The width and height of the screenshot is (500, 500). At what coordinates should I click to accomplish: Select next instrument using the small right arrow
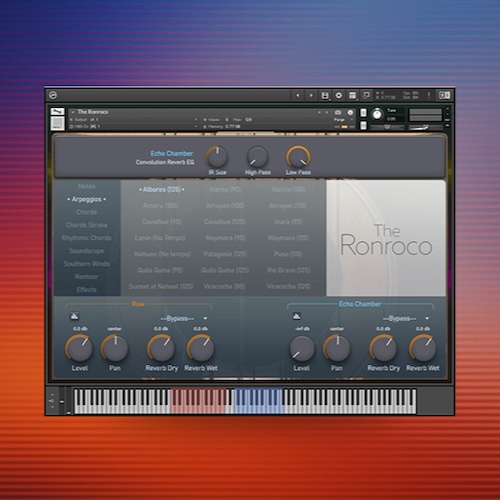pos(326,112)
